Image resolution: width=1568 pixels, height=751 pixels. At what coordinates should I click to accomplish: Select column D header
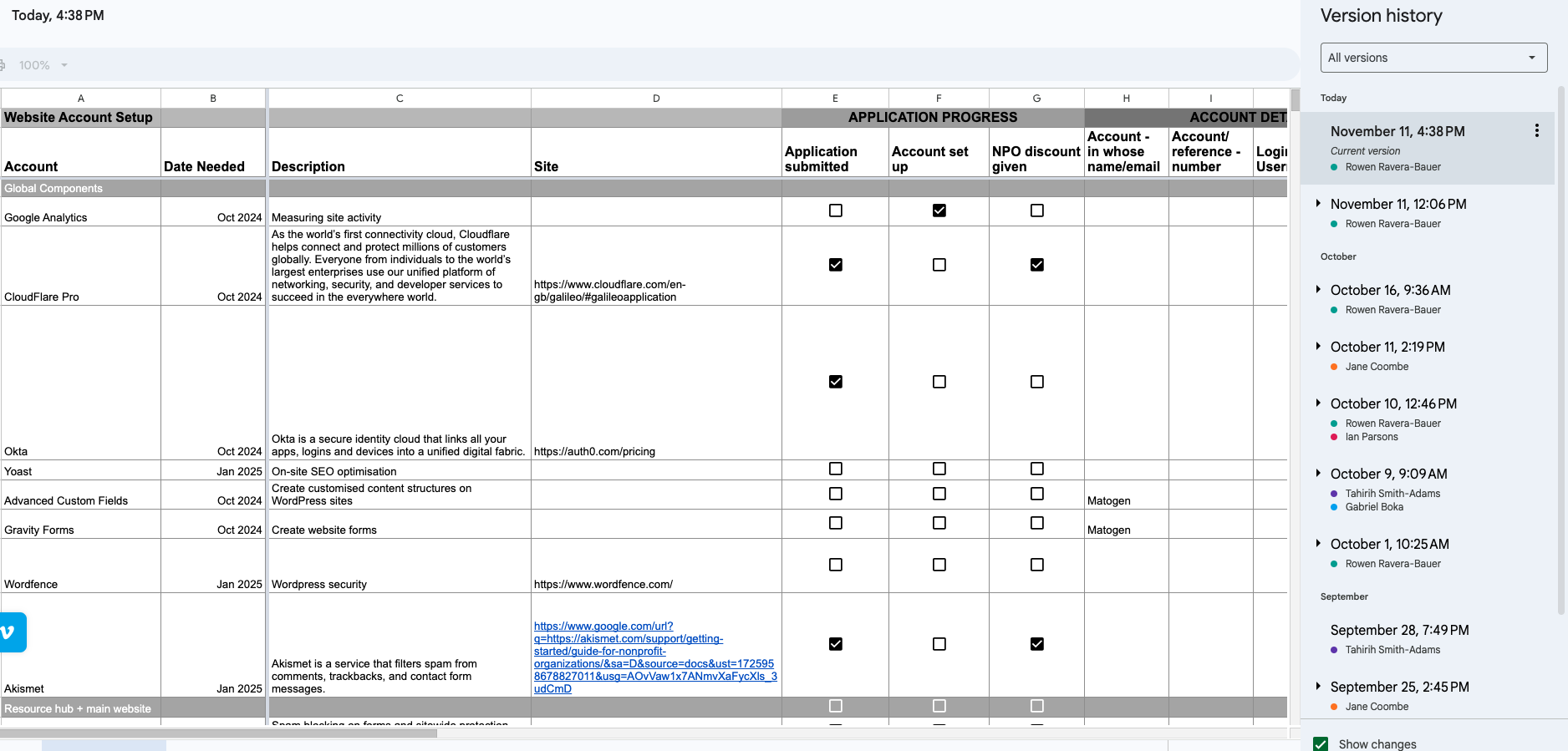[x=656, y=99]
